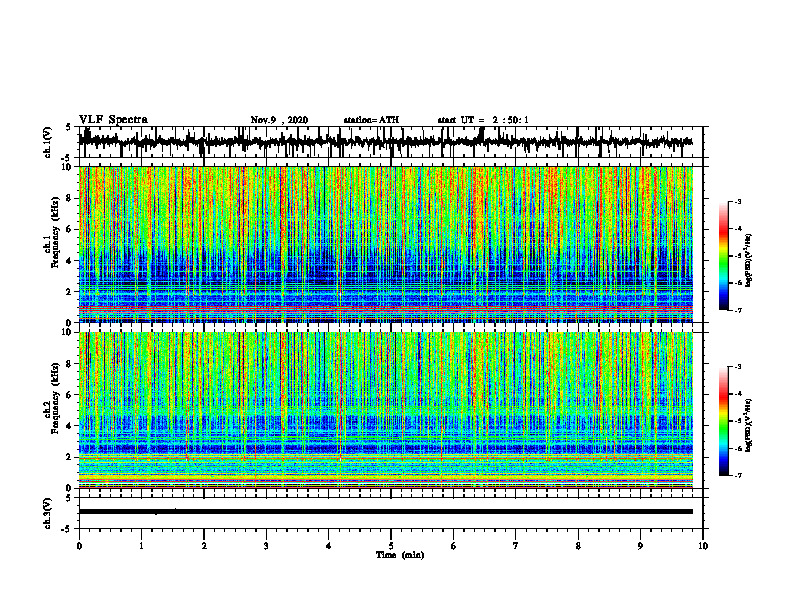Click the "-3" label on ch.1 colorbar

pos(738,202)
